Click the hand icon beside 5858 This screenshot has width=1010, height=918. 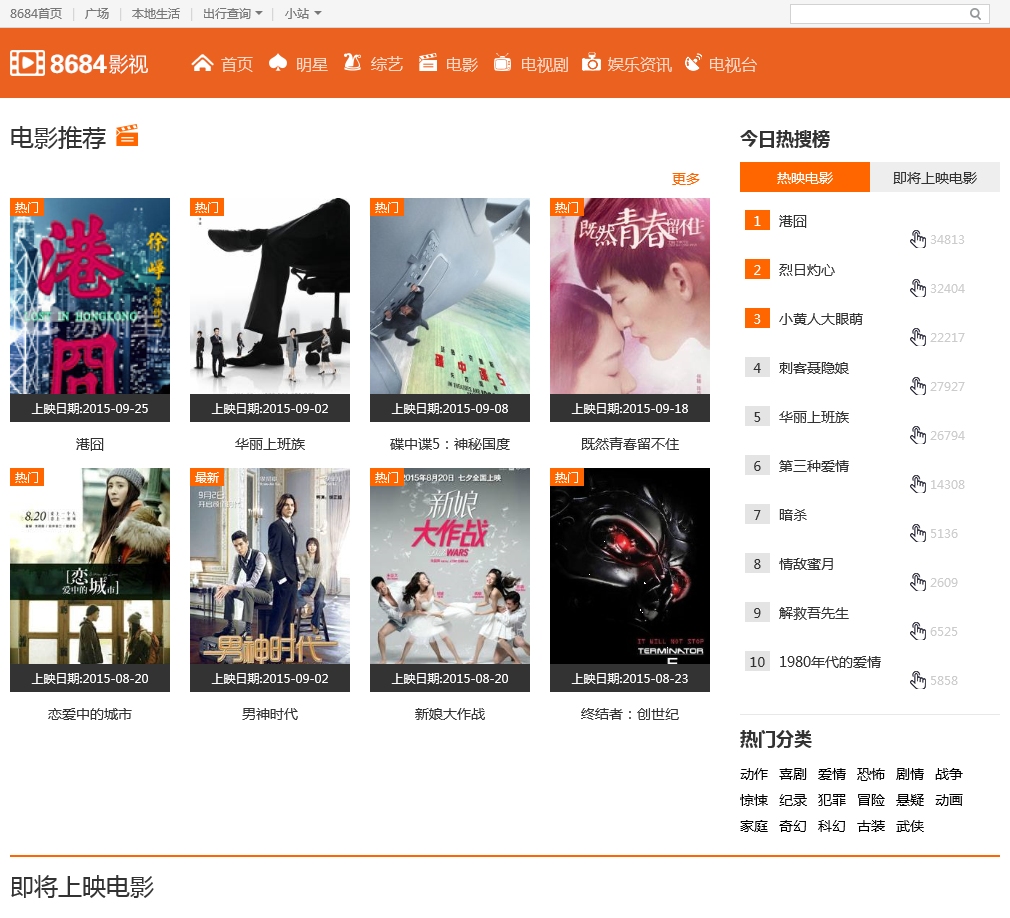[918, 680]
